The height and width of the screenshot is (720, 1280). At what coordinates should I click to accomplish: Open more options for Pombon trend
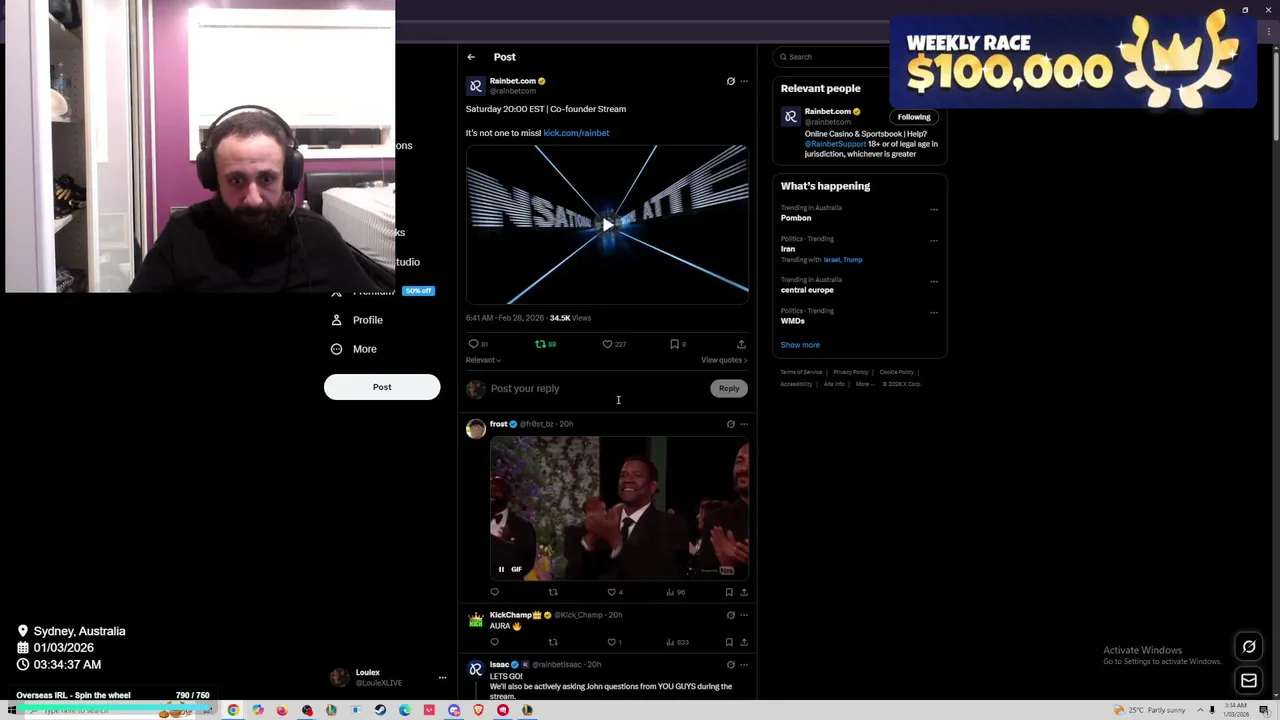click(x=933, y=210)
